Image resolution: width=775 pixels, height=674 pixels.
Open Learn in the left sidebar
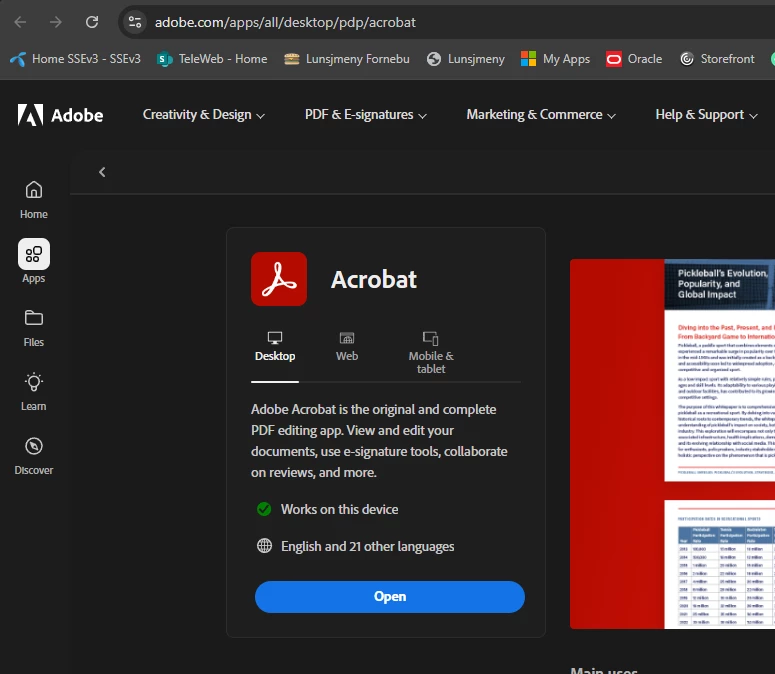[34, 392]
